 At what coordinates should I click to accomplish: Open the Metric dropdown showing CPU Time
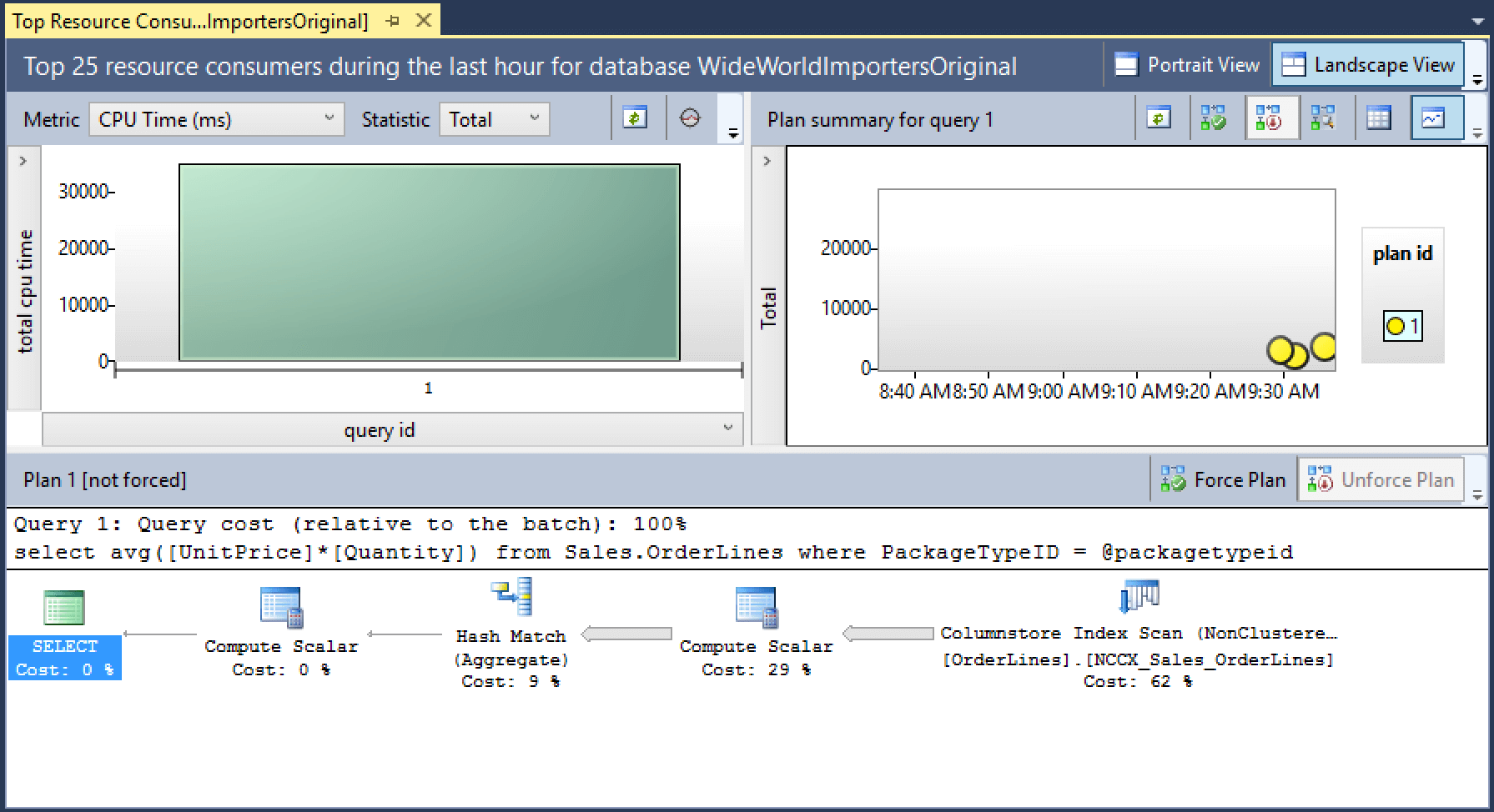tap(216, 118)
